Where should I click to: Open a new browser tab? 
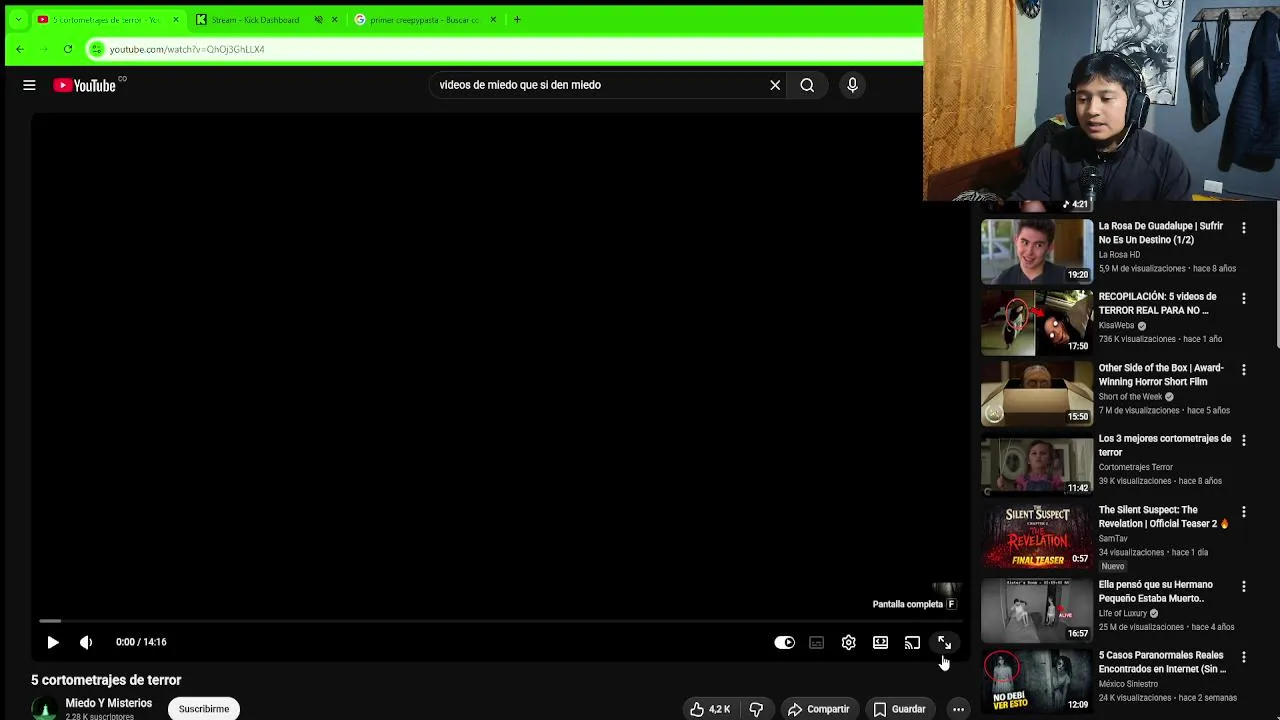click(517, 20)
